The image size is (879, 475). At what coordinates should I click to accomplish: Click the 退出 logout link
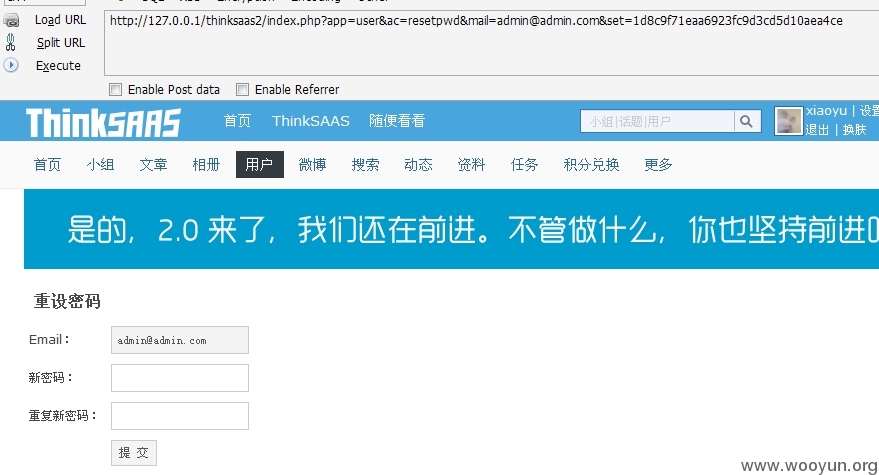(817, 130)
